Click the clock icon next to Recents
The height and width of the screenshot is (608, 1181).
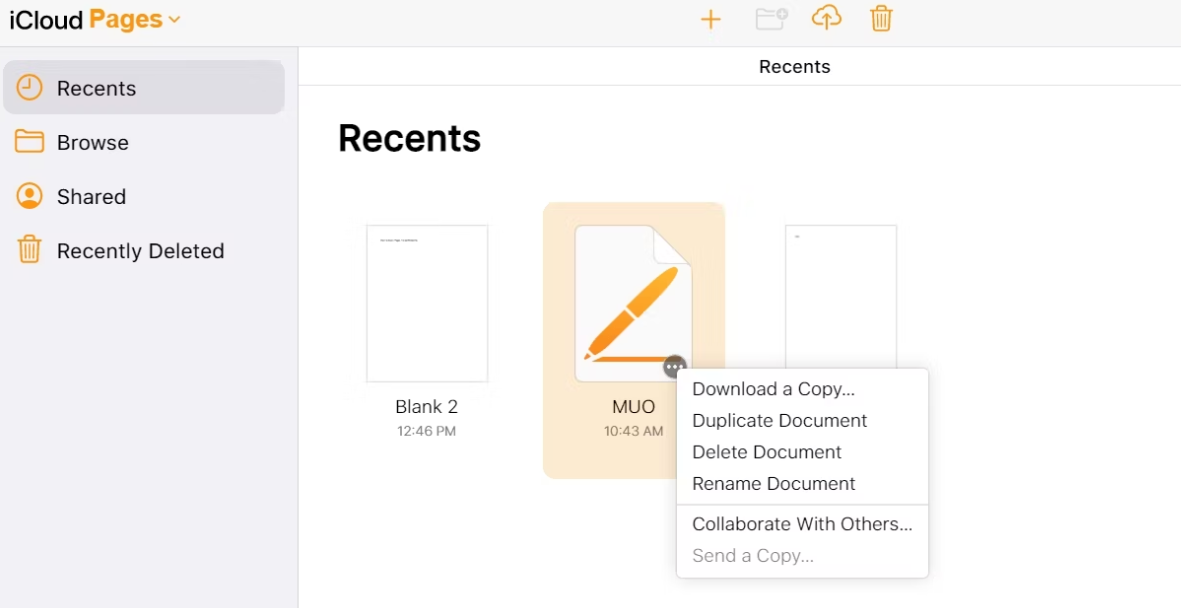coord(29,87)
